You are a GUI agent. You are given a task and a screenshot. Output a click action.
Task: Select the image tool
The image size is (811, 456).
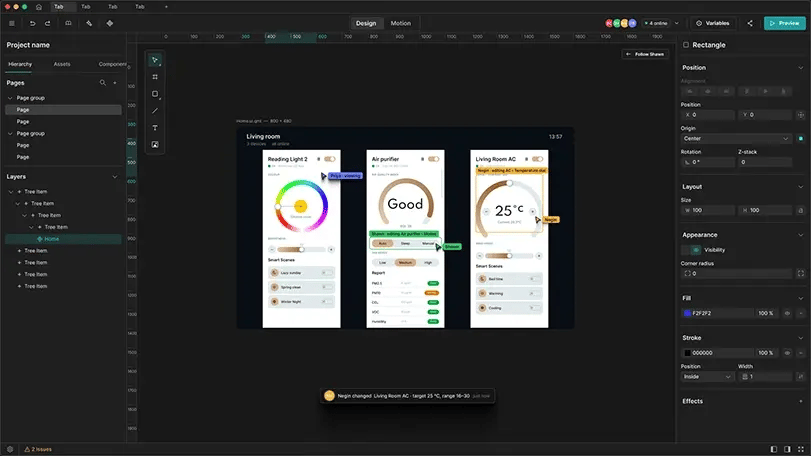coord(155,145)
